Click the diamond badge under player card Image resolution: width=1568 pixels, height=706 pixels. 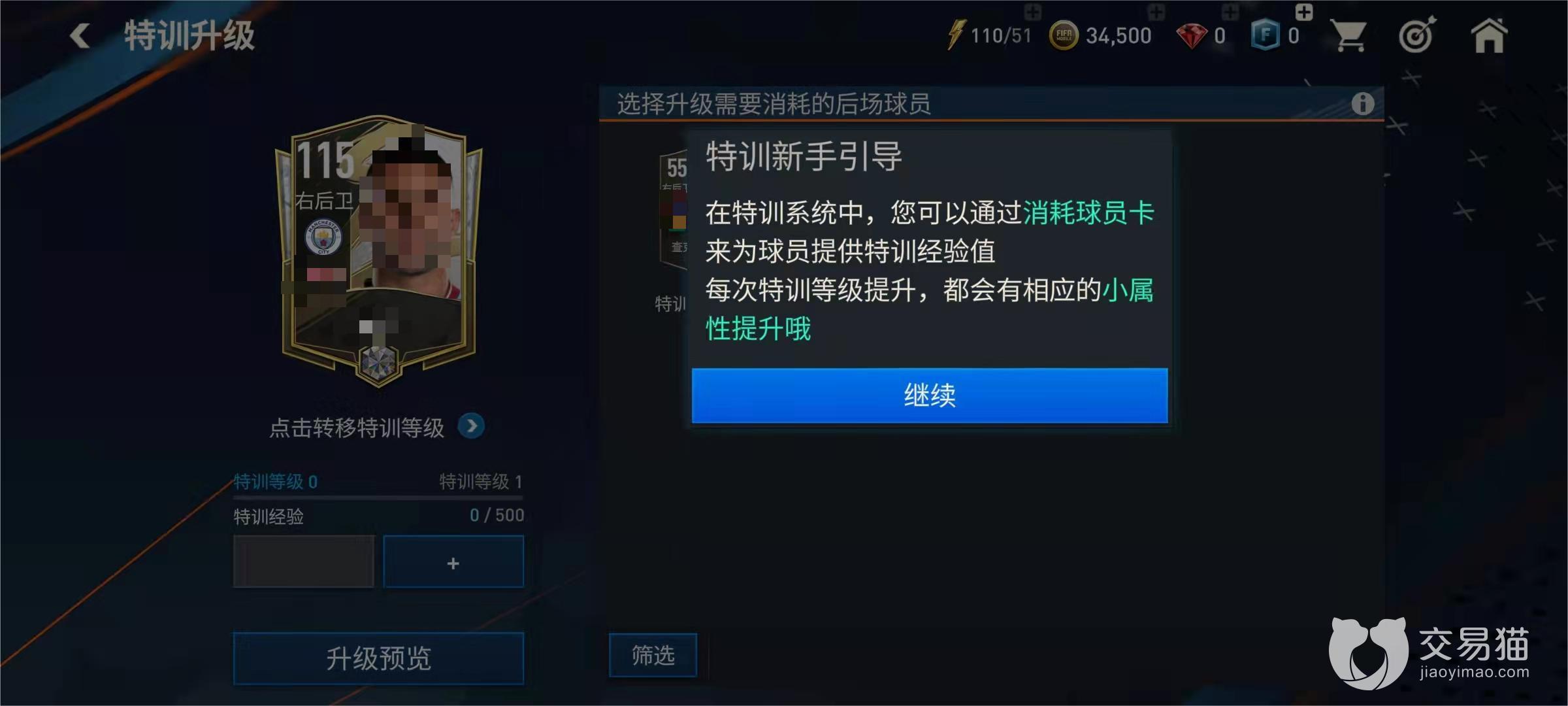[378, 361]
